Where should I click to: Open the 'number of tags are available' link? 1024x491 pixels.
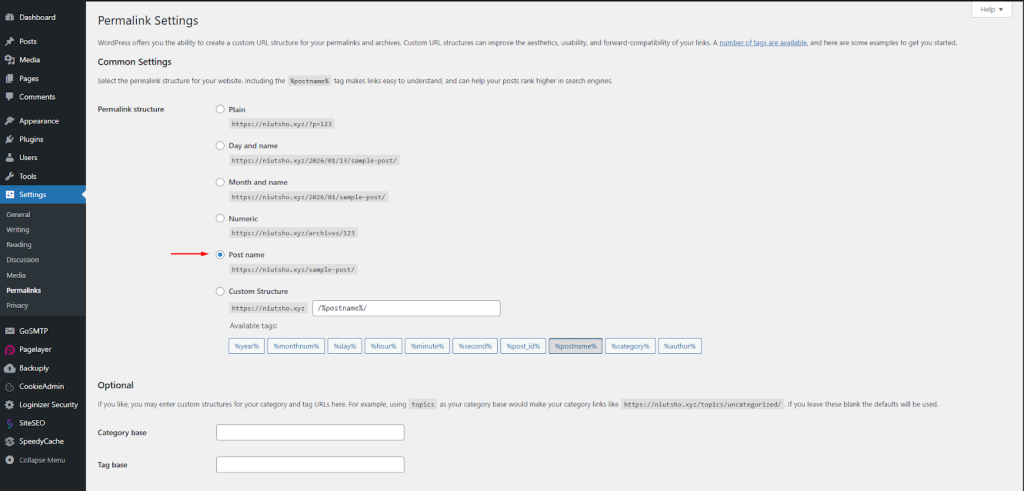(763, 42)
